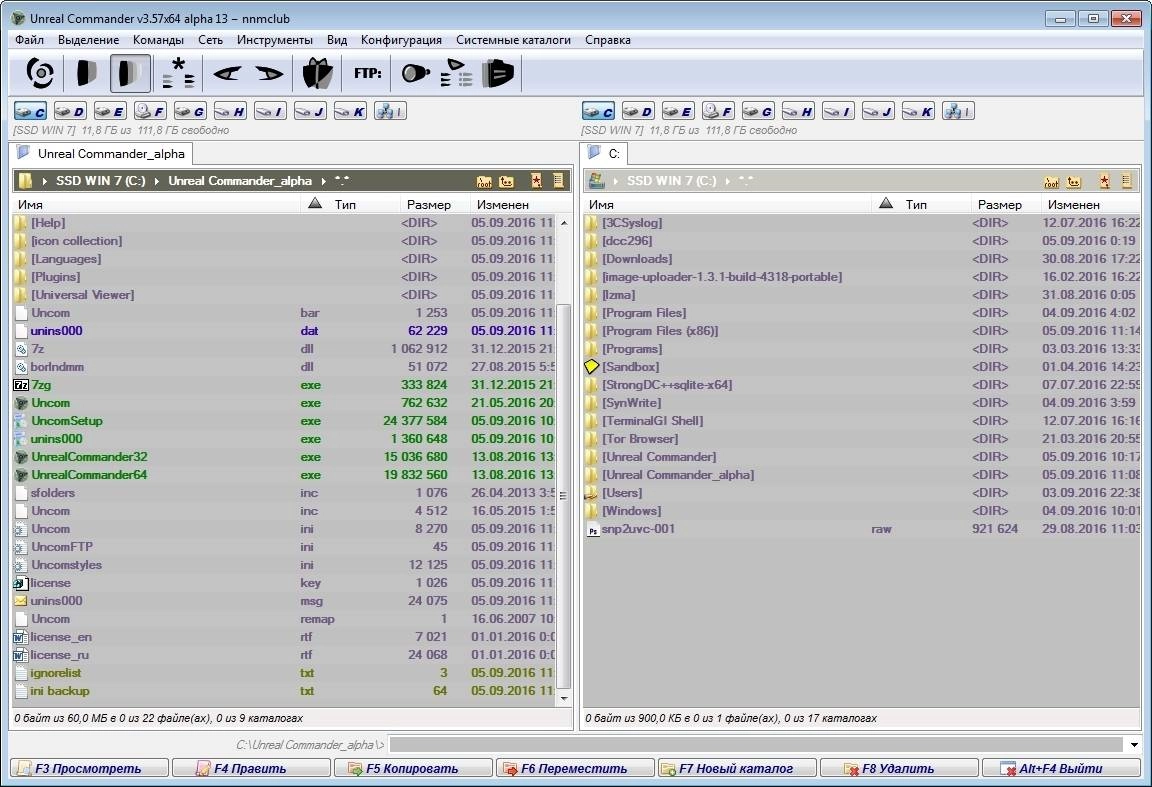Image resolution: width=1152 pixels, height=787 pixels.
Task: Go to root folder in left panel
Action: tap(484, 181)
